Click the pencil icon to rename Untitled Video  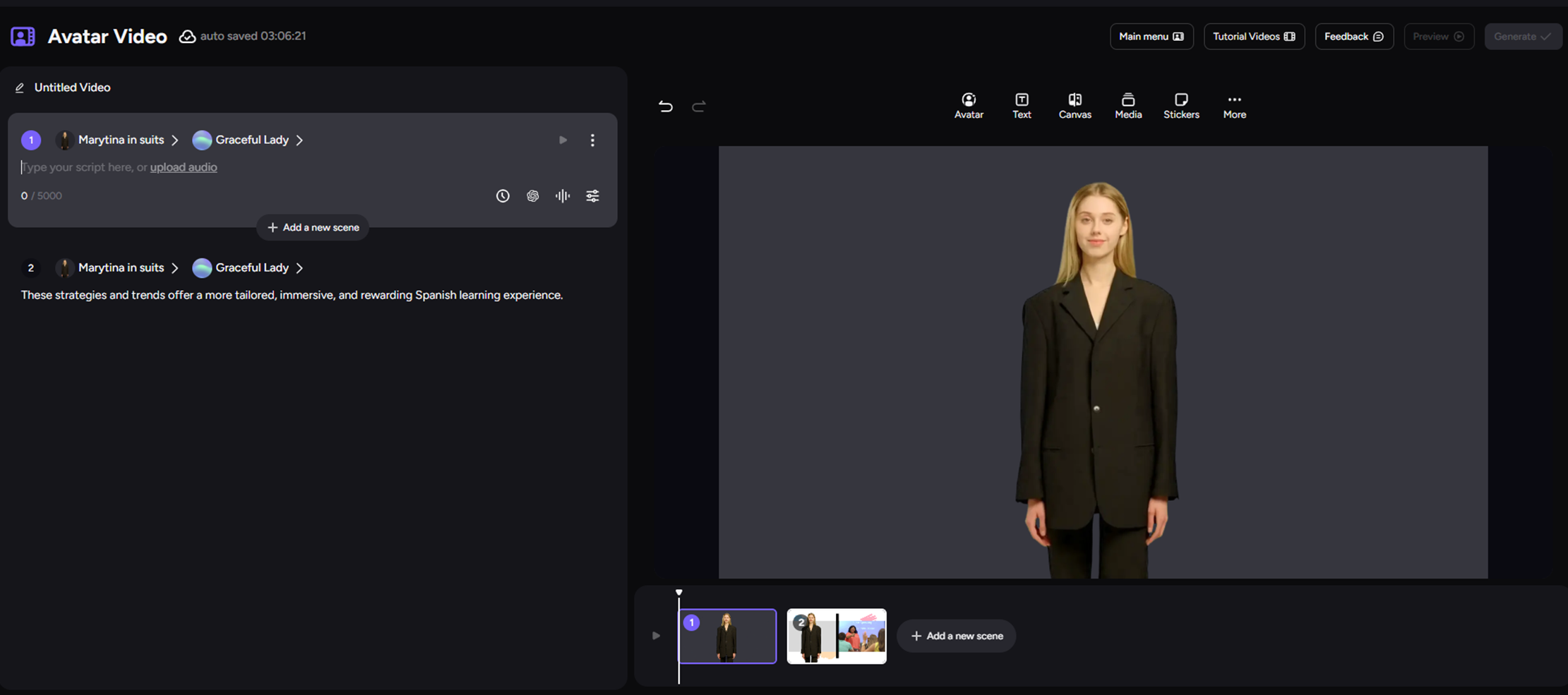(20, 87)
